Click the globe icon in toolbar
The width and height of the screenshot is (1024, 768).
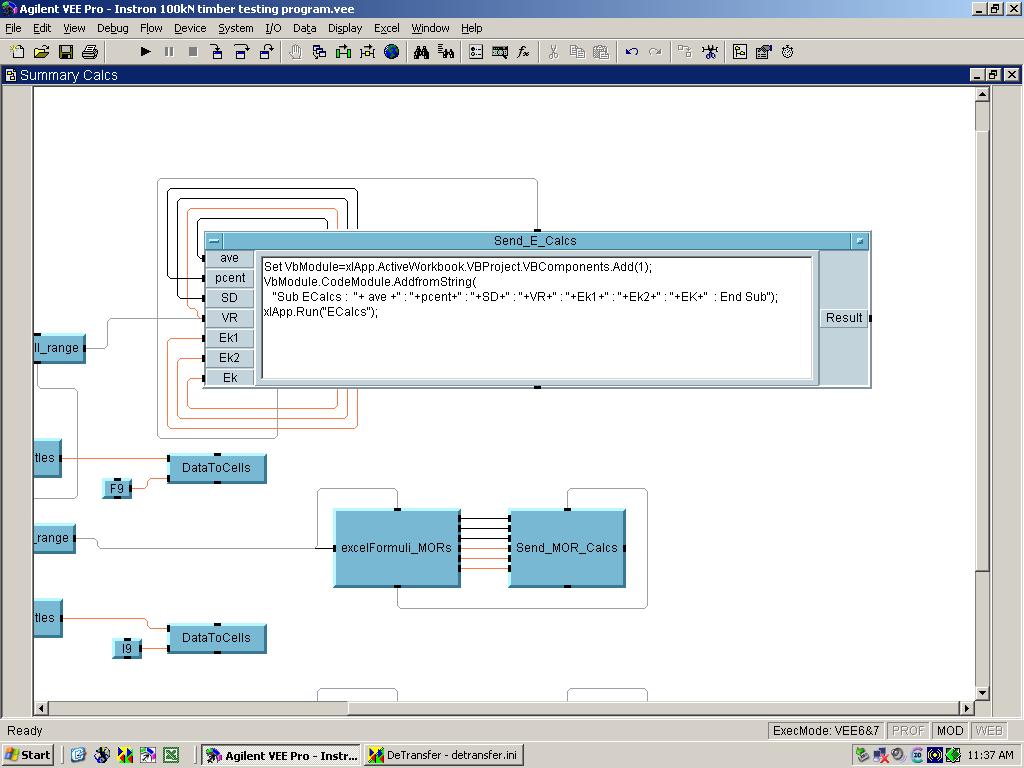pyautogui.click(x=392, y=52)
